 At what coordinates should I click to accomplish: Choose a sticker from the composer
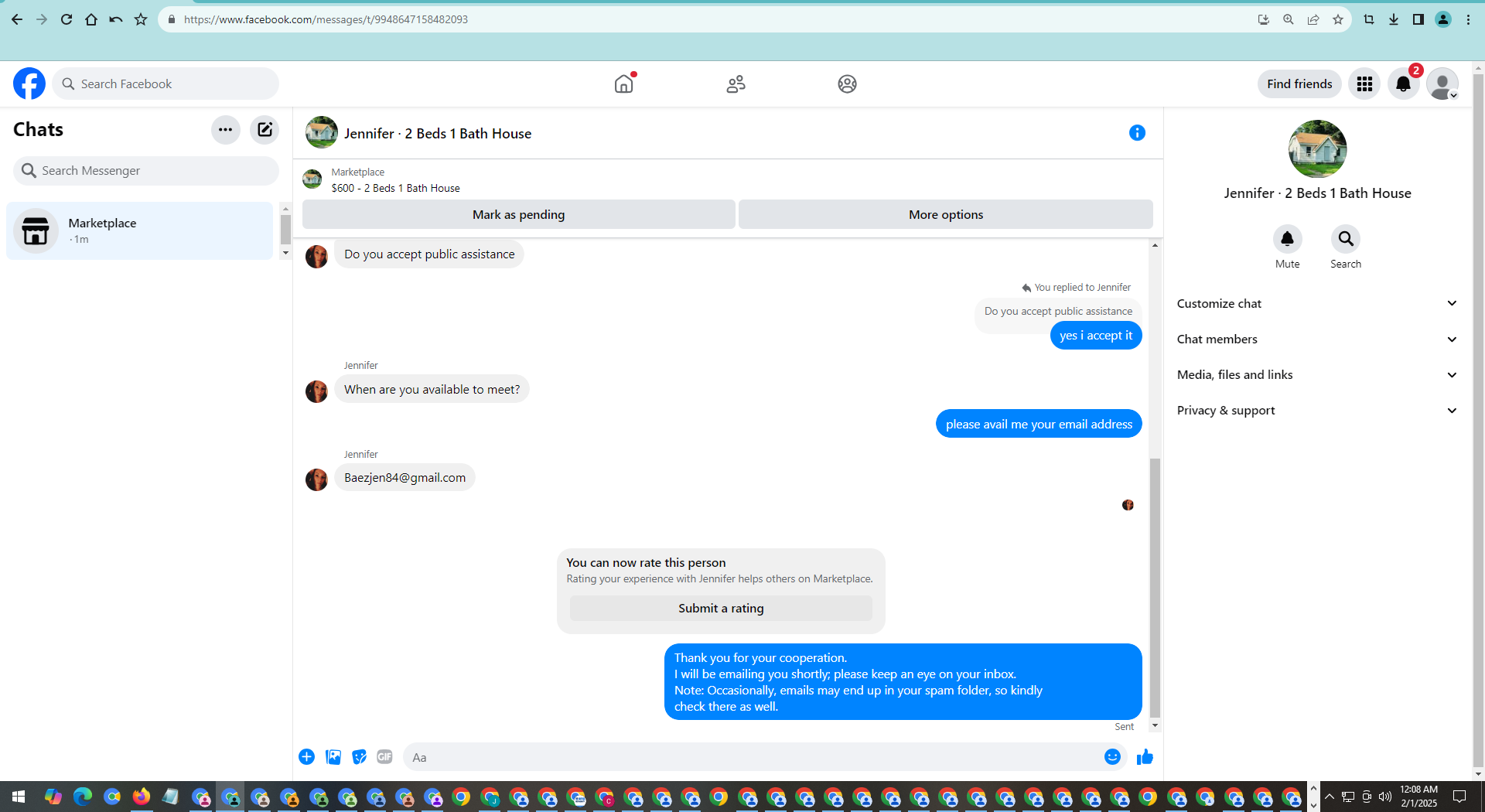(359, 757)
